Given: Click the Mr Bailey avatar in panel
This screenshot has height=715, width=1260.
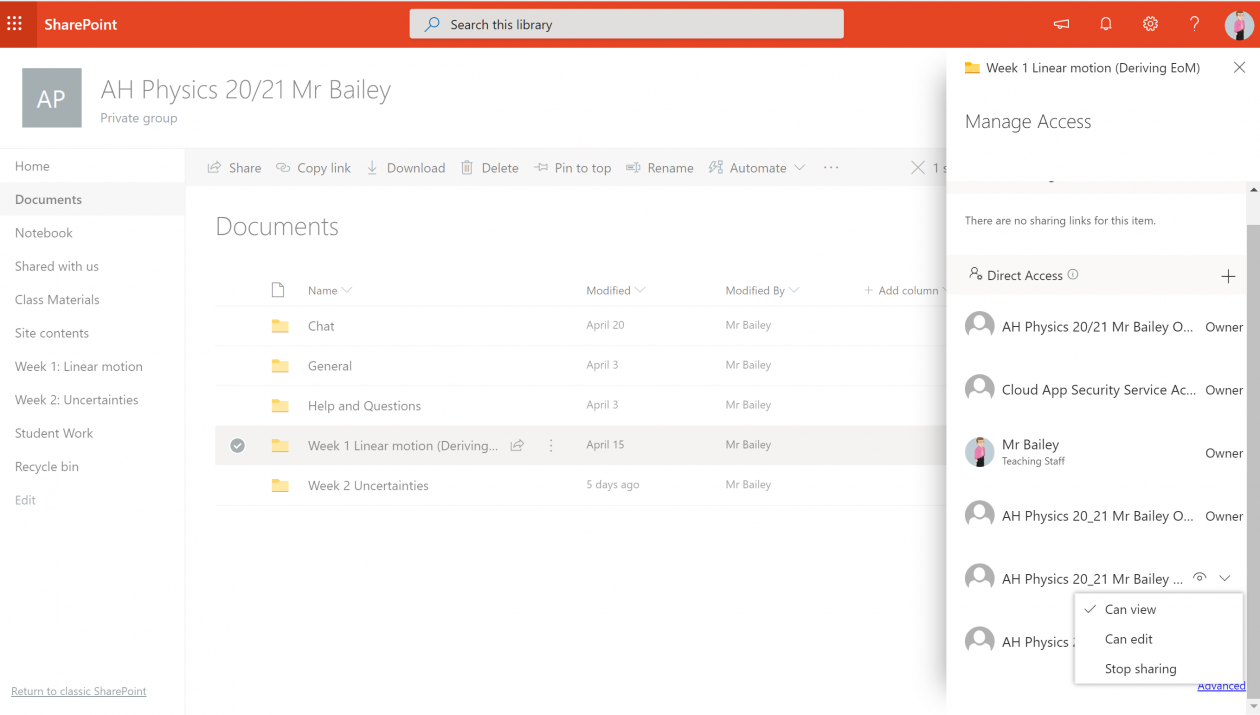Looking at the screenshot, I should tap(980, 452).
